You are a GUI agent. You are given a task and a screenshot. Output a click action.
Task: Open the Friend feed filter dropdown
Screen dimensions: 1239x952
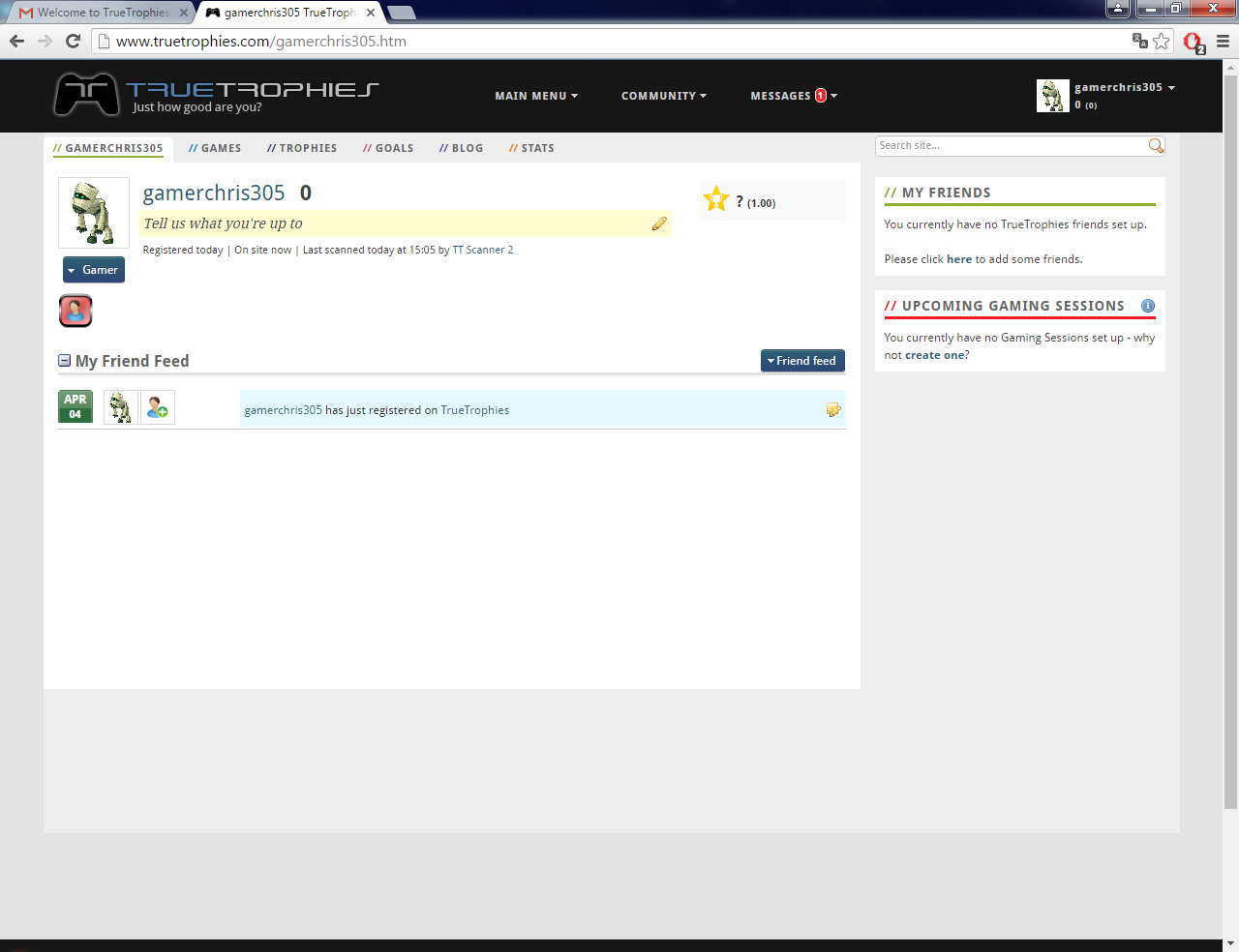tap(802, 361)
